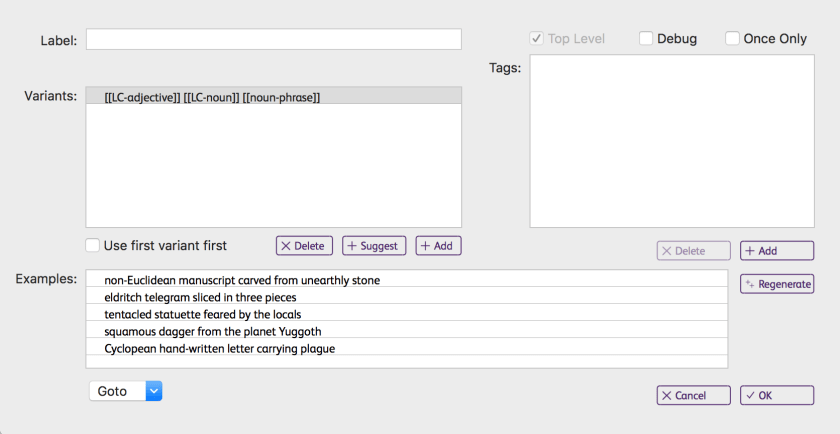Enable Use first variant first
Viewport: 840px width, 434px height.
93,245
